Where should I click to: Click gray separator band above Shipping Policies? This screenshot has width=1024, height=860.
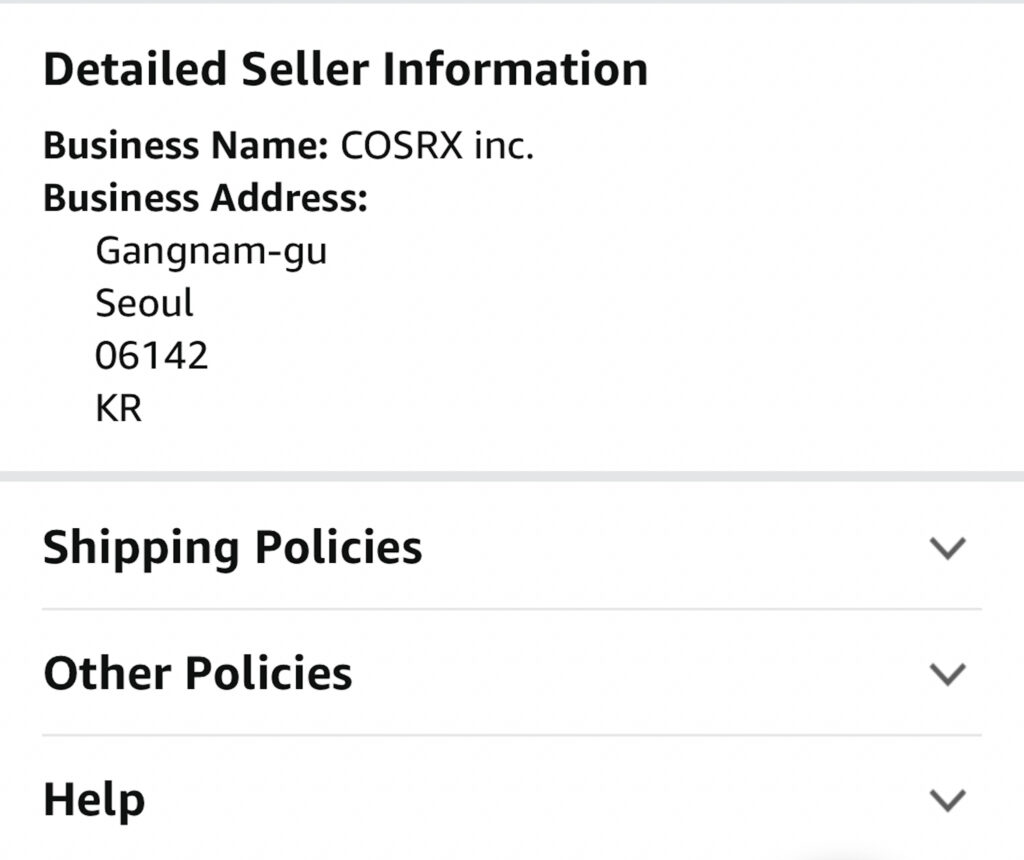tap(511, 476)
